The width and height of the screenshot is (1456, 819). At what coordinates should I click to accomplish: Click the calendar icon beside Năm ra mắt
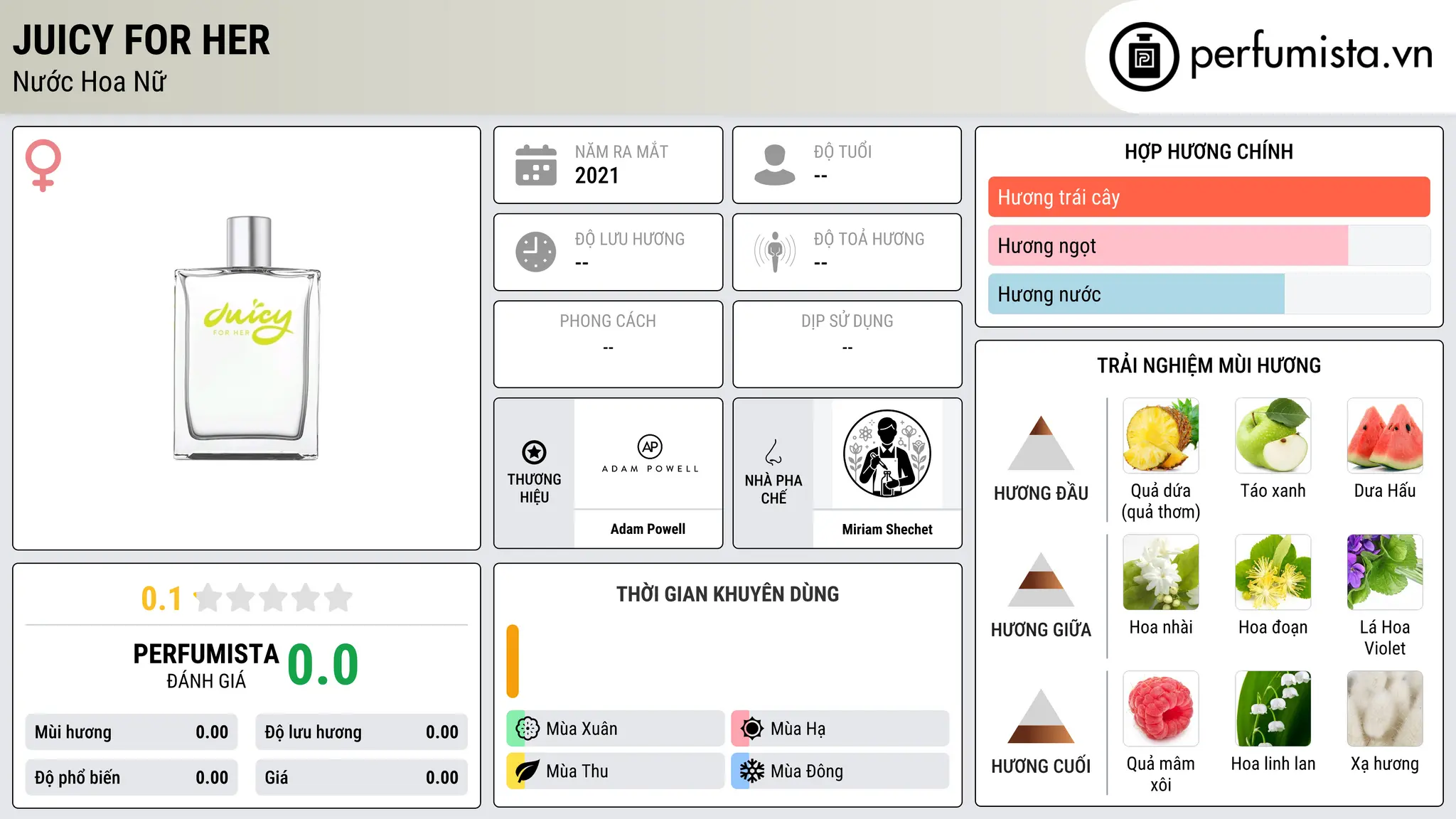(536, 165)
